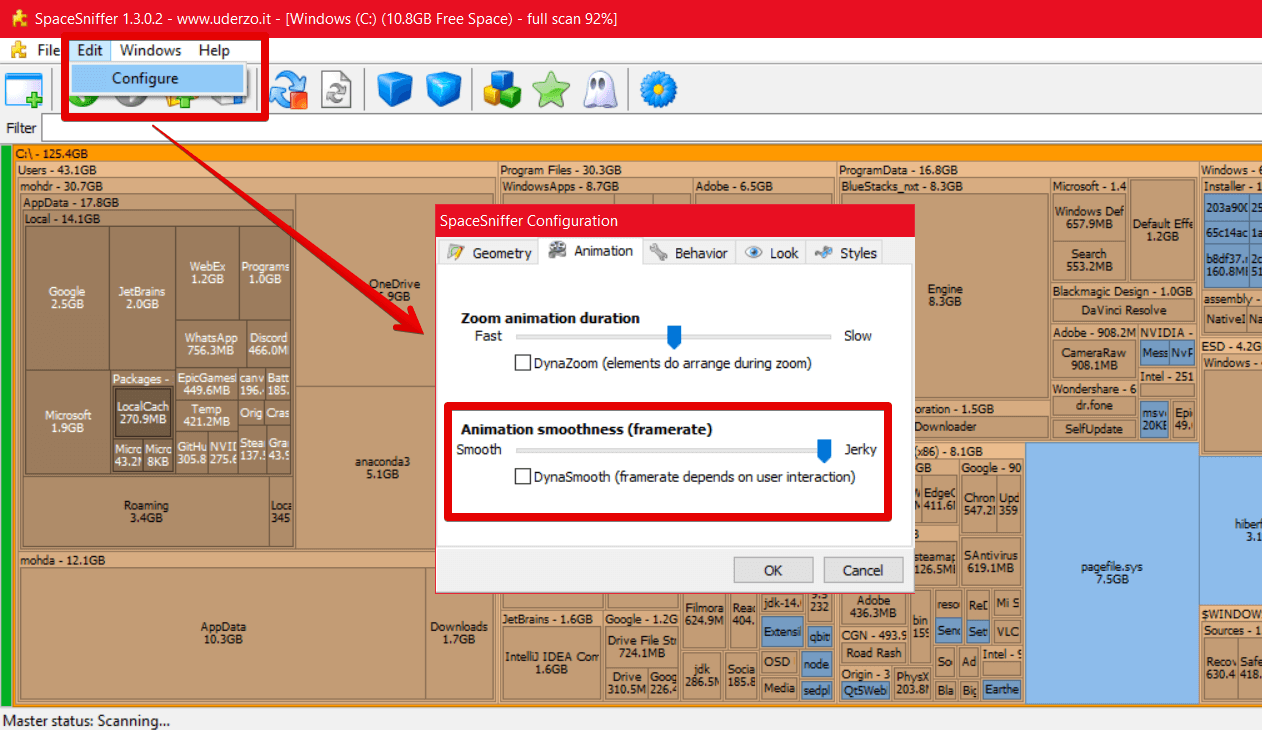1262x730 pixels.
Task: Select the DaVinci Resolve block
Action: click(x=1123, y=310)
